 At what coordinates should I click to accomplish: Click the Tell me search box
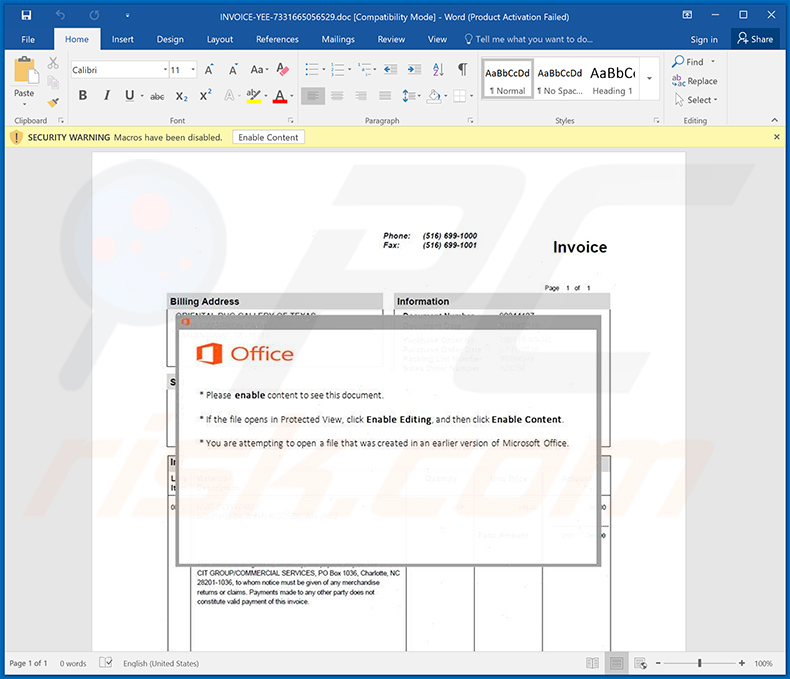(529, 39)
